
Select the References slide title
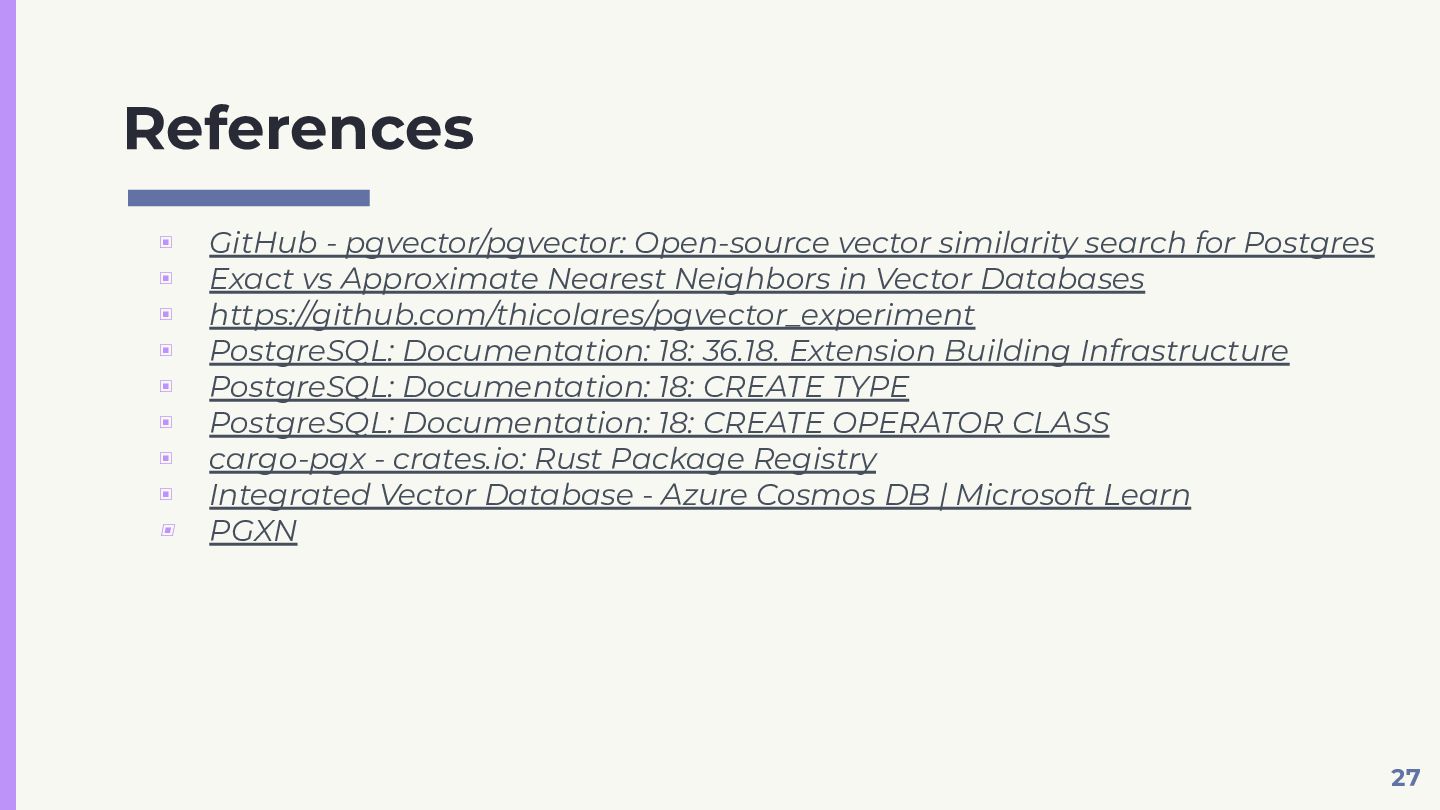click(x=298, y=128)
